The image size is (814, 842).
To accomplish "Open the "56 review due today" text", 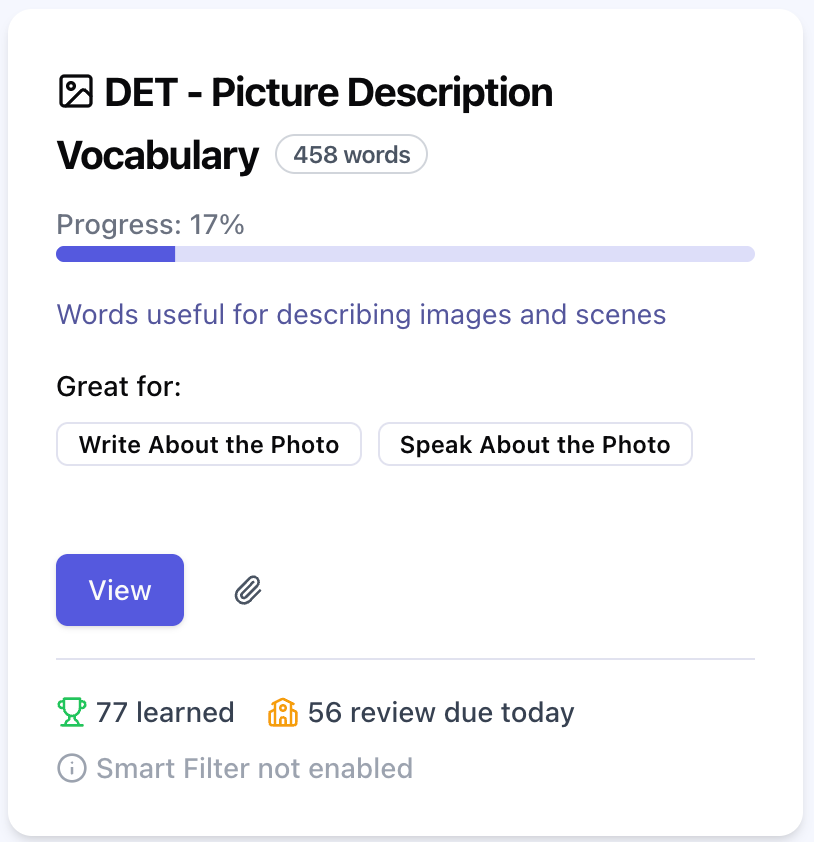I will point(441,713).
